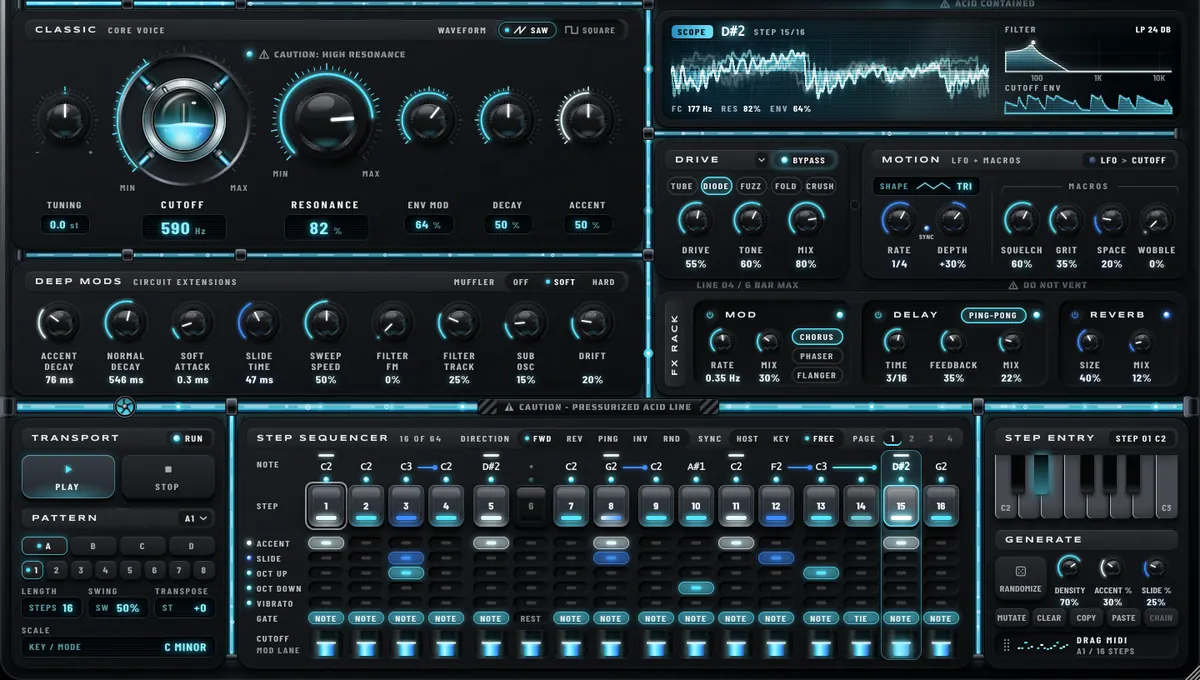The height and width of the screenshot is (680, 1200).
Task: Click the DELAY effect power icon
Action: coord(878,315)
